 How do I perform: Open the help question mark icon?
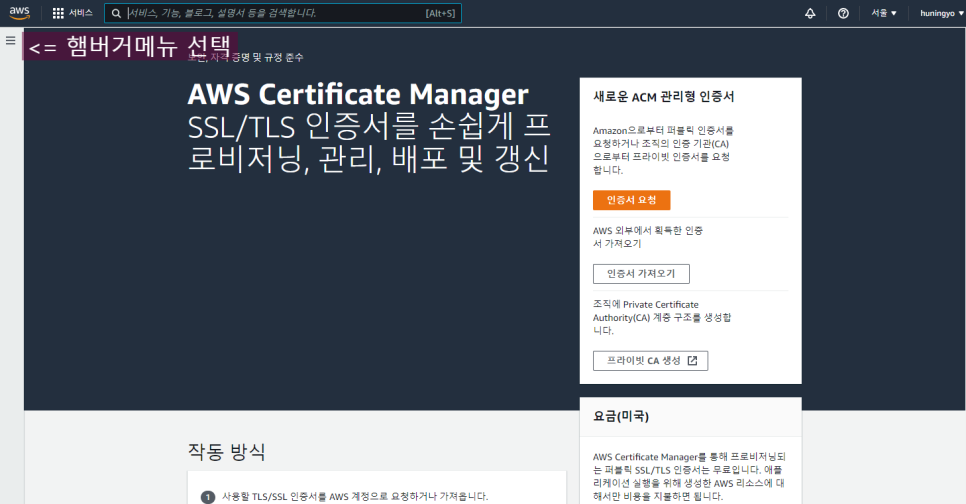843,13
